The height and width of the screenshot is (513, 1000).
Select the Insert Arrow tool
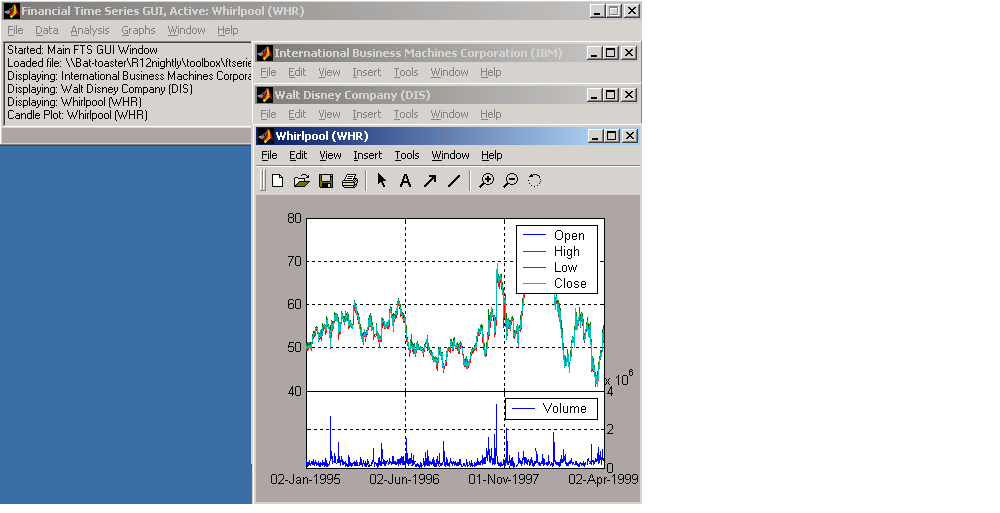429,181
